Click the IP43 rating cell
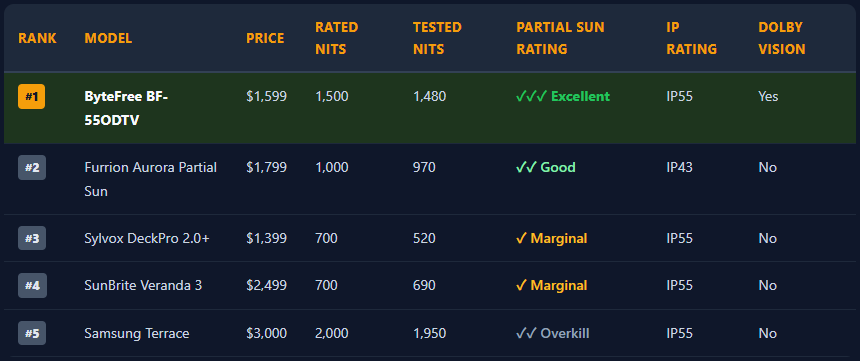The image size is (860, 361). (680, 167)
